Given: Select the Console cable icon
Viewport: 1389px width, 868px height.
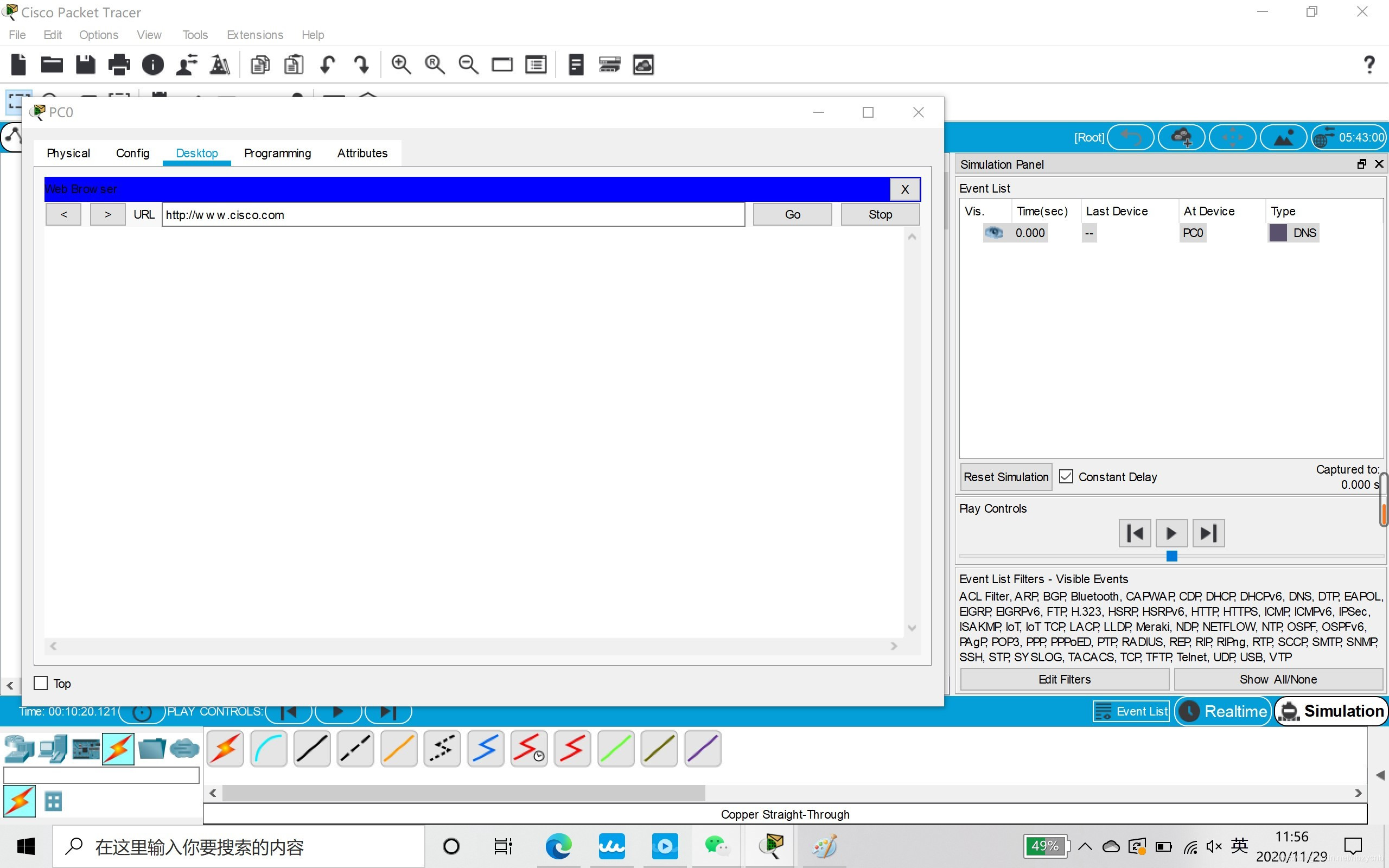Looking at the screenshot, I should pos(269,749).
